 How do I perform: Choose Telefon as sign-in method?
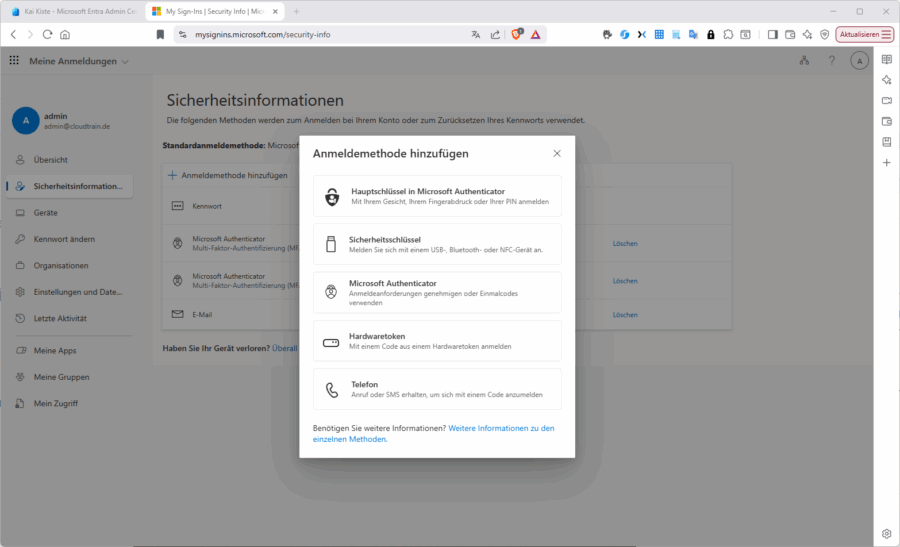[437, 389]
